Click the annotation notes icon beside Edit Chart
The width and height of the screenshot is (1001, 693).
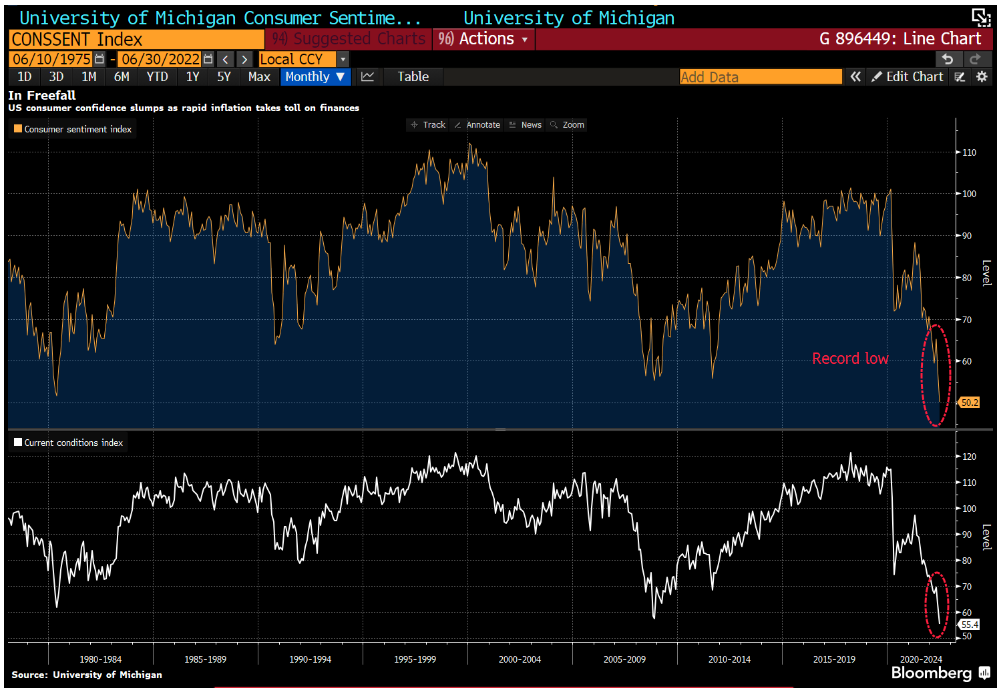coord(960,77)
